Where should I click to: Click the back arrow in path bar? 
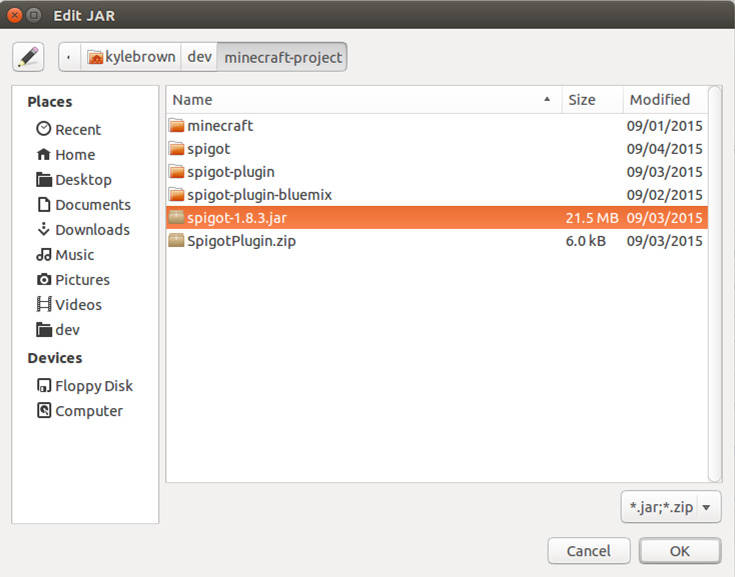69,57
